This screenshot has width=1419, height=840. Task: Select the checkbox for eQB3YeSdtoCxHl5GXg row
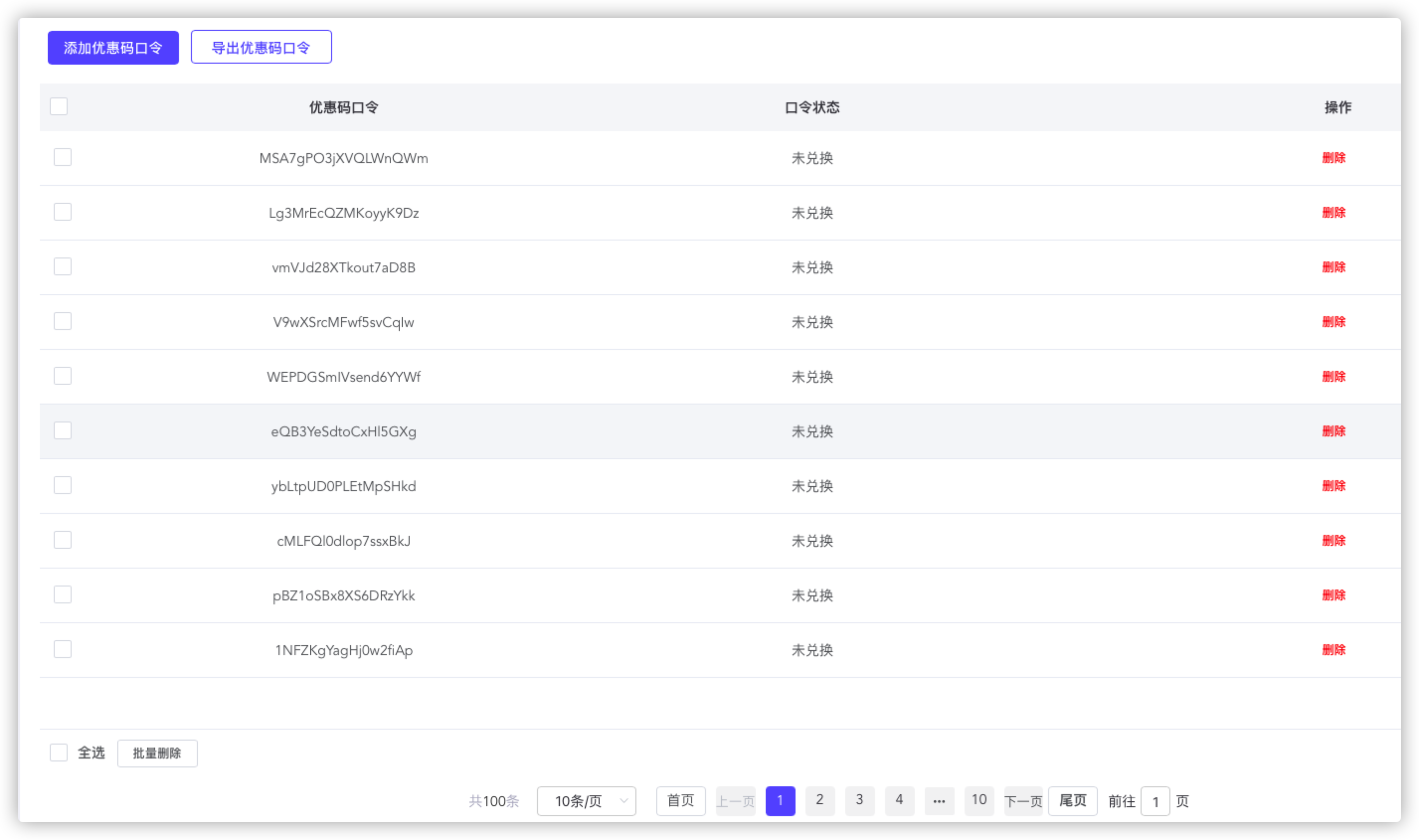pos(62,431)
